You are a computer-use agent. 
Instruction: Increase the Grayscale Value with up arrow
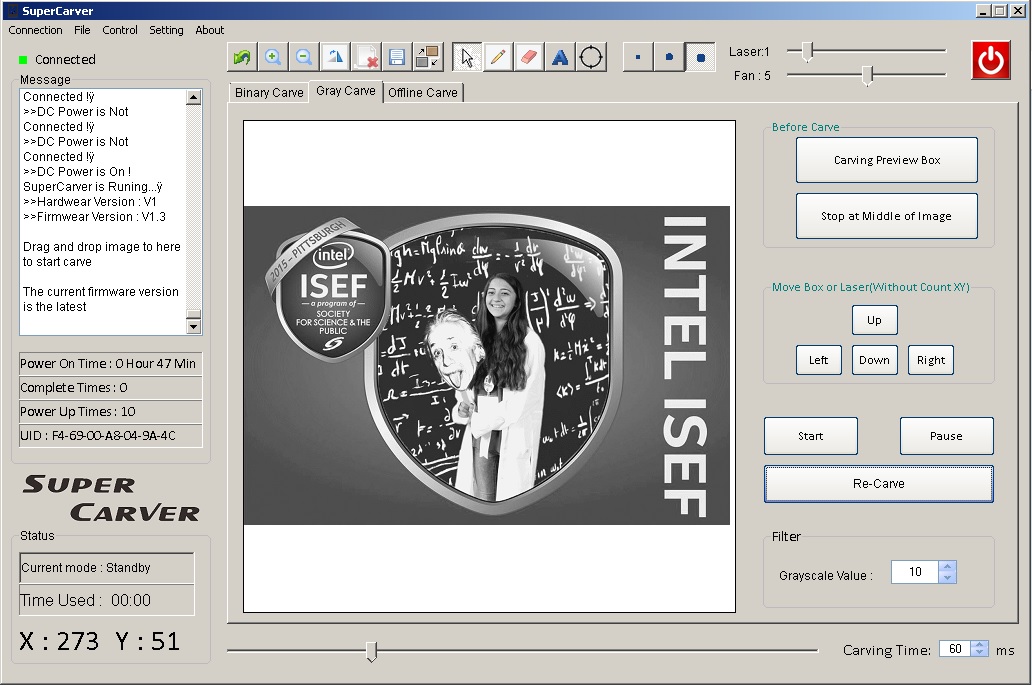pos(947,567)
